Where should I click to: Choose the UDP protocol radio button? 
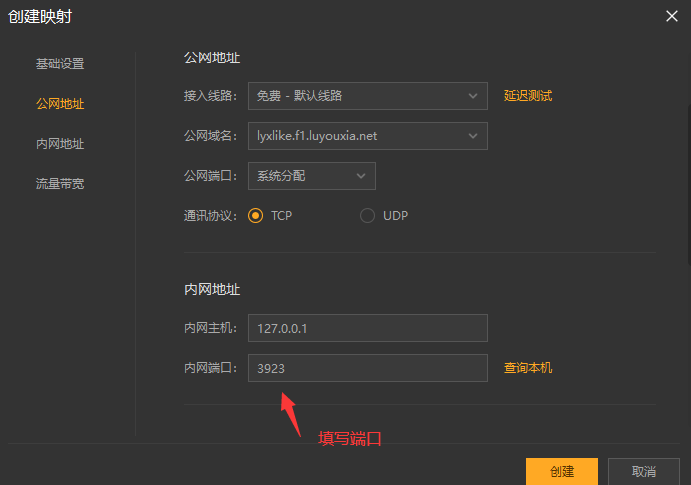367,216
